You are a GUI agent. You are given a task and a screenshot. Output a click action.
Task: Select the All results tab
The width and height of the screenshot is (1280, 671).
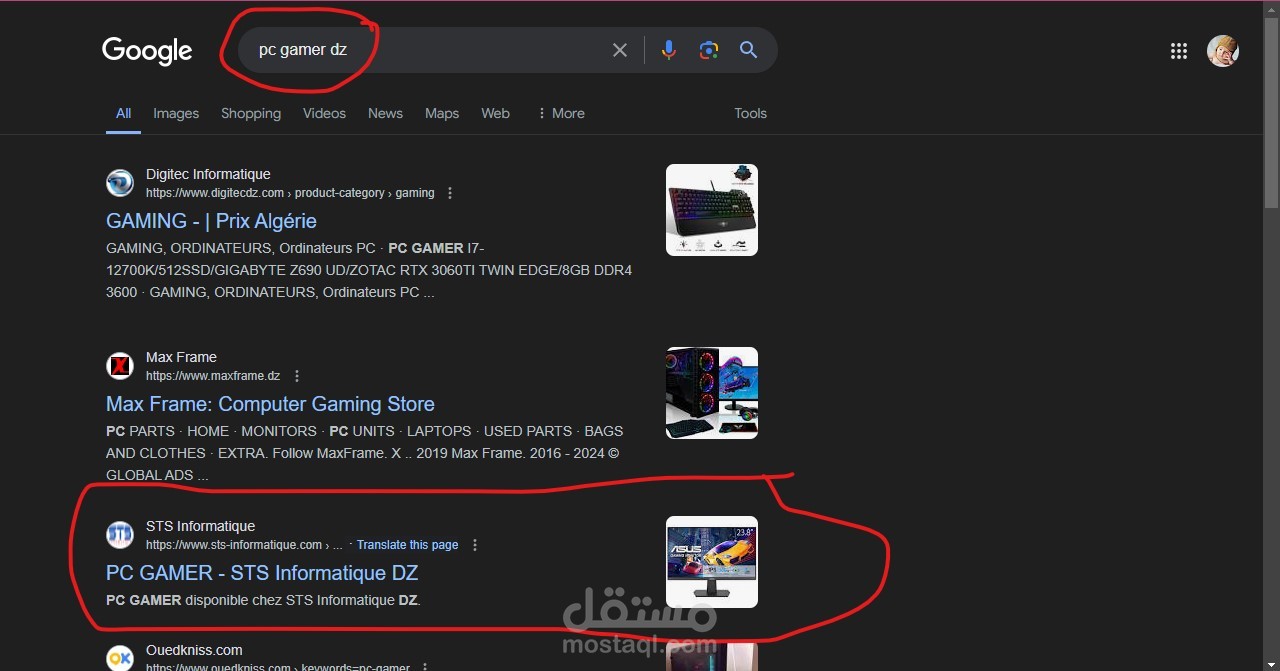click(x=123, y=113)
